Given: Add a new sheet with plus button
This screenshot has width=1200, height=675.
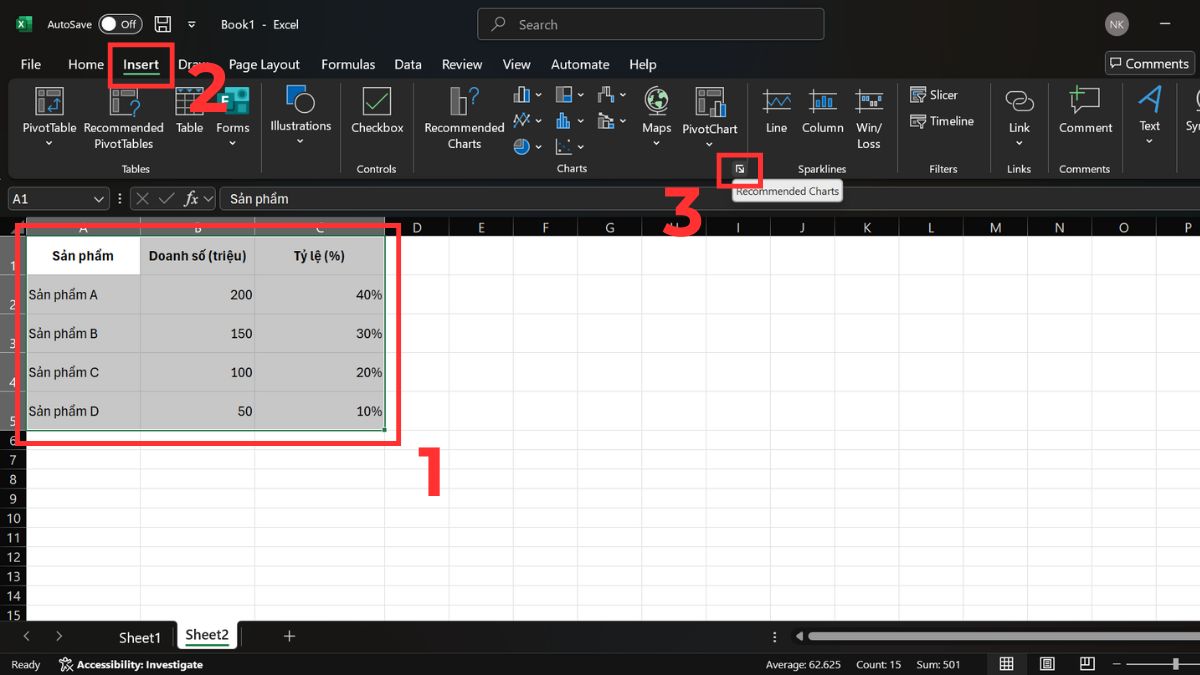Looking at the screenshot, I should tap(289, 636).
